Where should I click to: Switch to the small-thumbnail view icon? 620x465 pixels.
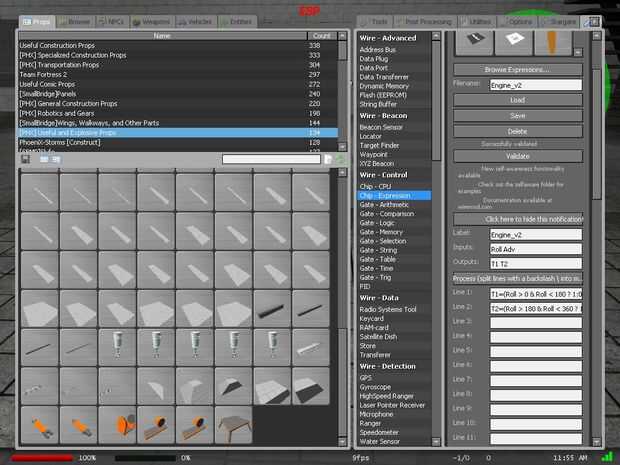(x=56, y=159)
